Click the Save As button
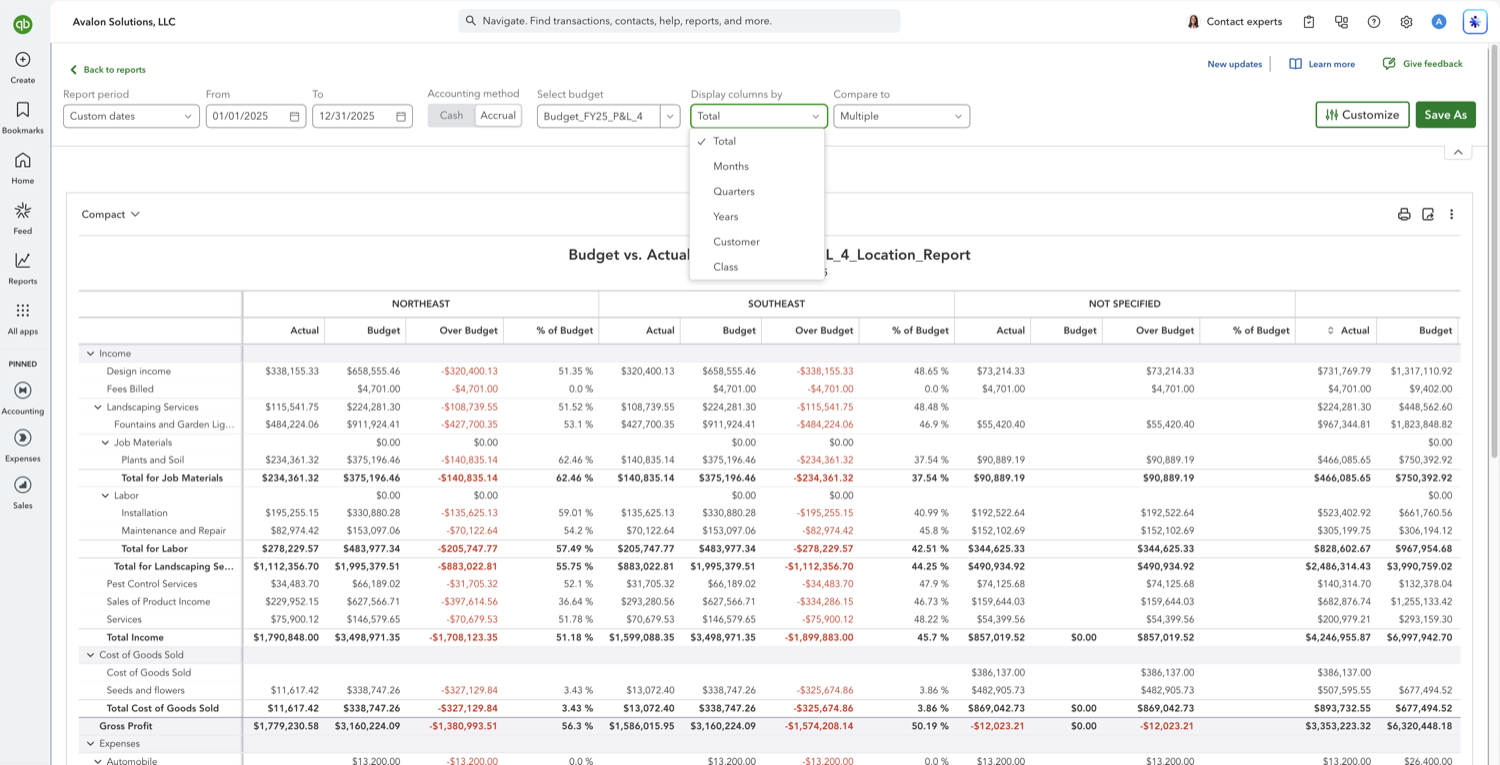The width and height of the screenshot is (1500, 765). [1446, 115]
